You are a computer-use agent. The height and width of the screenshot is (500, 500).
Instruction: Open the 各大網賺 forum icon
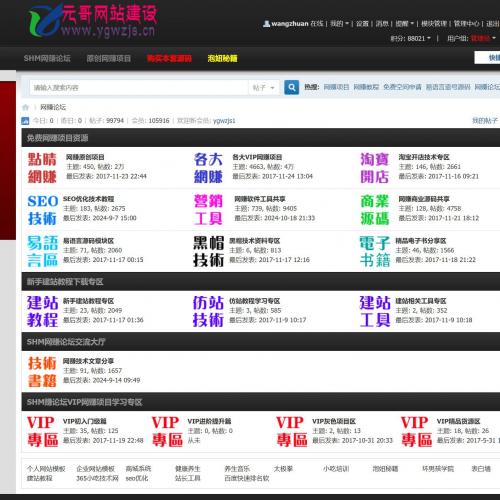208,168
